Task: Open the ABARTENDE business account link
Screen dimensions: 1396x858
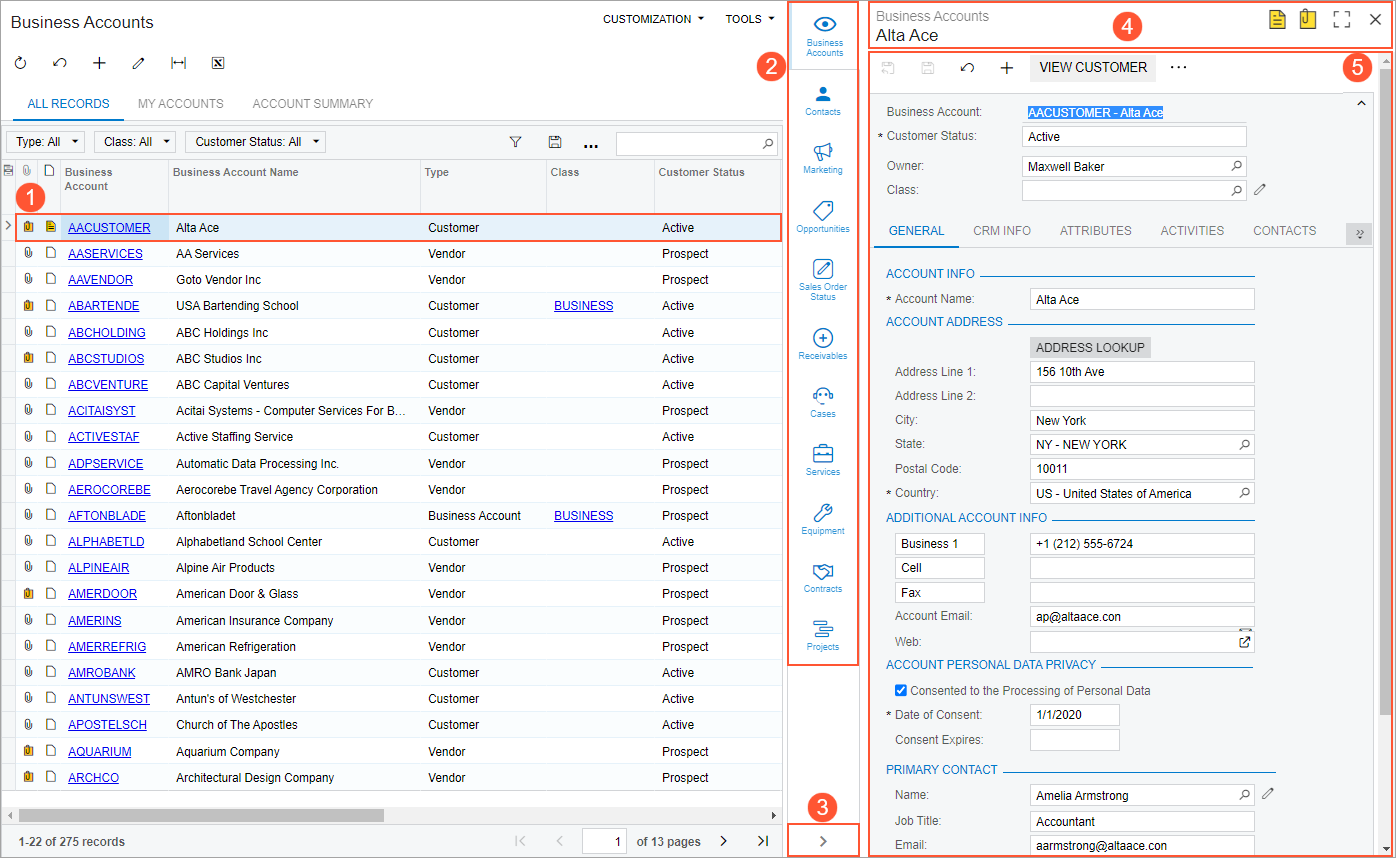Action: click(x=104, y=306)
